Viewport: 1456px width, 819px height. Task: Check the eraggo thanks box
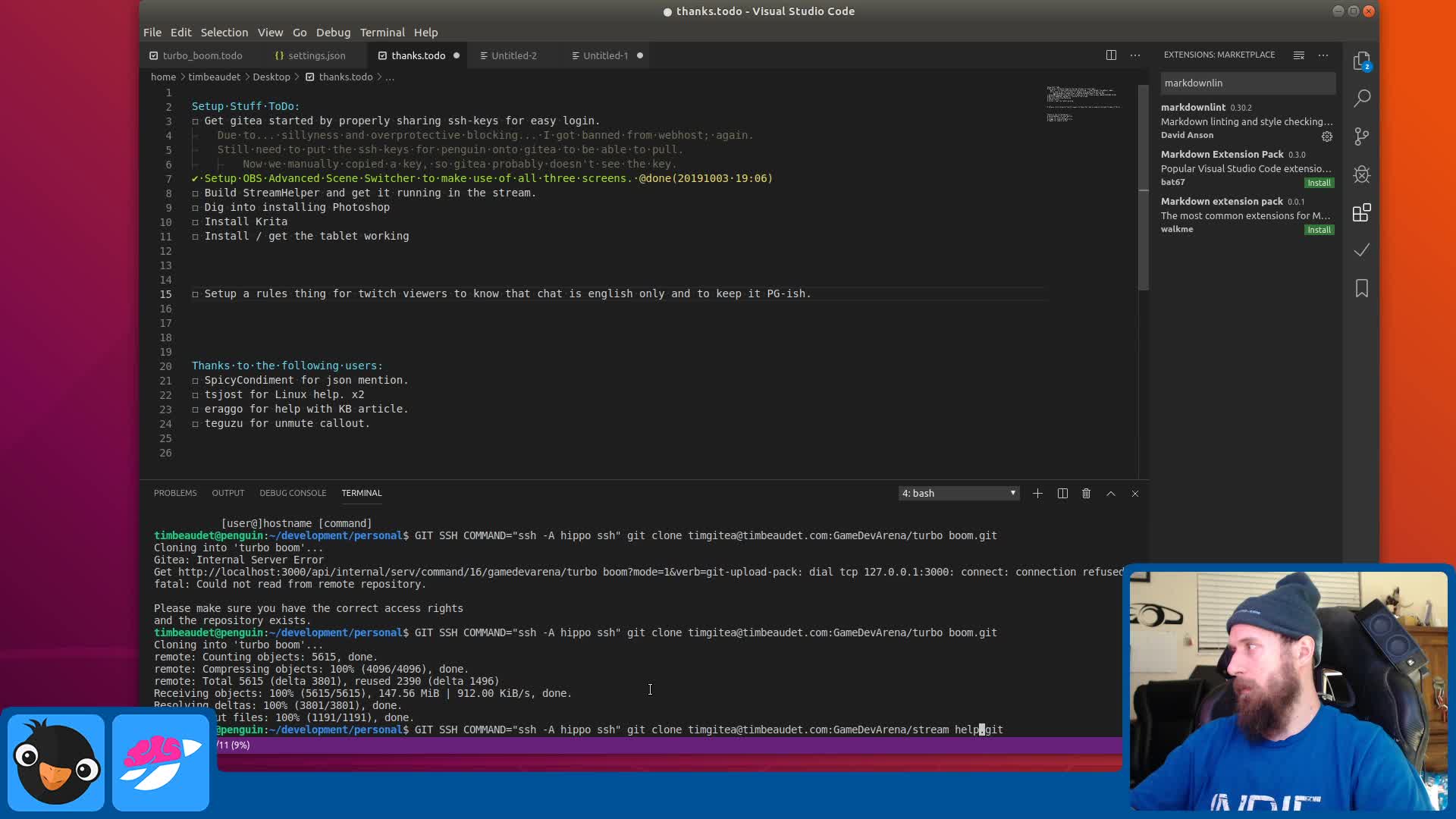coord(195,409)
